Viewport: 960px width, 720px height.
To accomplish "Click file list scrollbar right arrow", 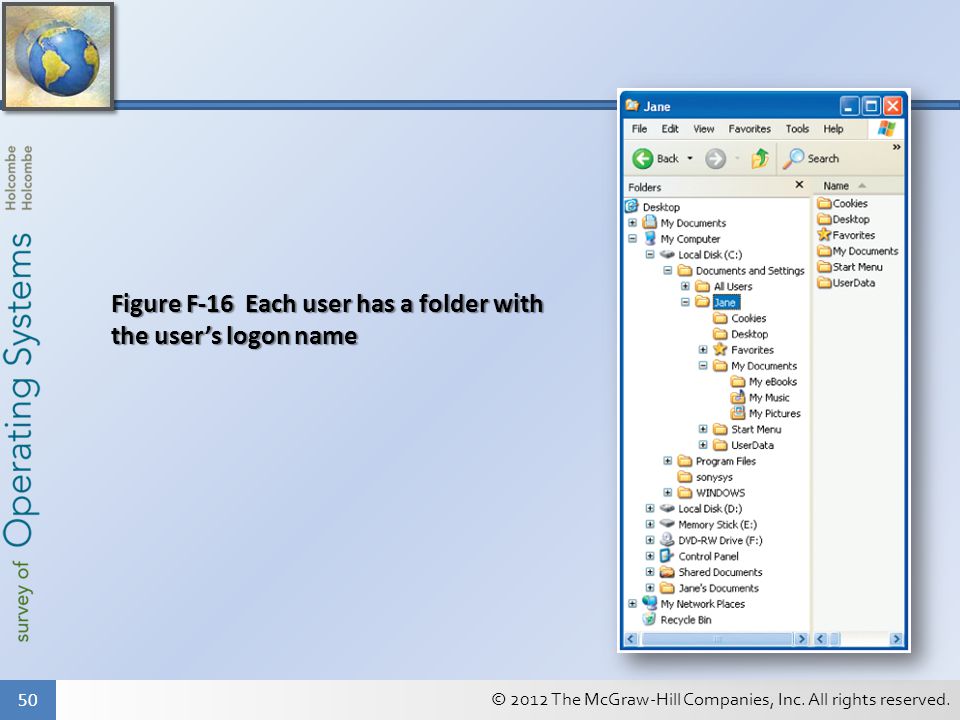I will (x=896, y=639).
